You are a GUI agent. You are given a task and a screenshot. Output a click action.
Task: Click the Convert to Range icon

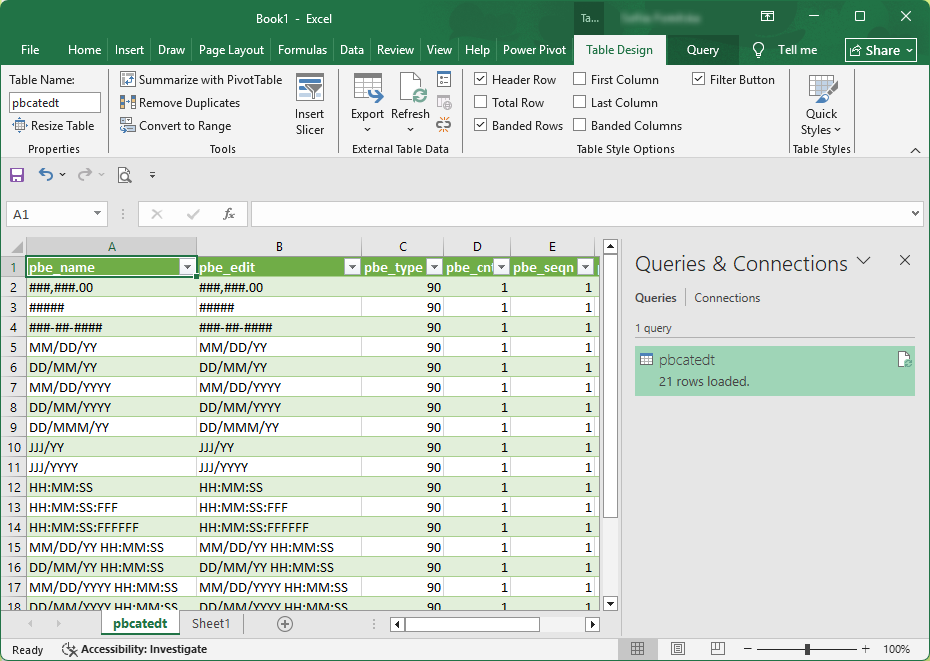[x=128, y=125]
